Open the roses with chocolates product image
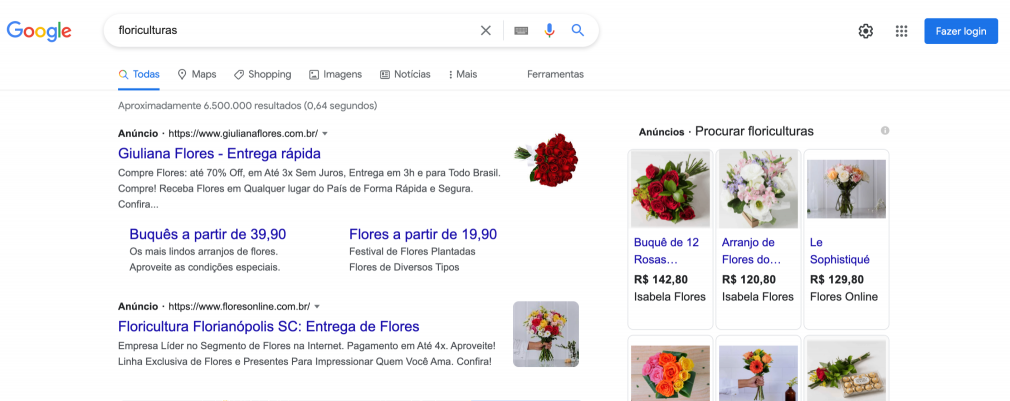The height and width of the screenshot is (401, 1010). click(846, 371)
